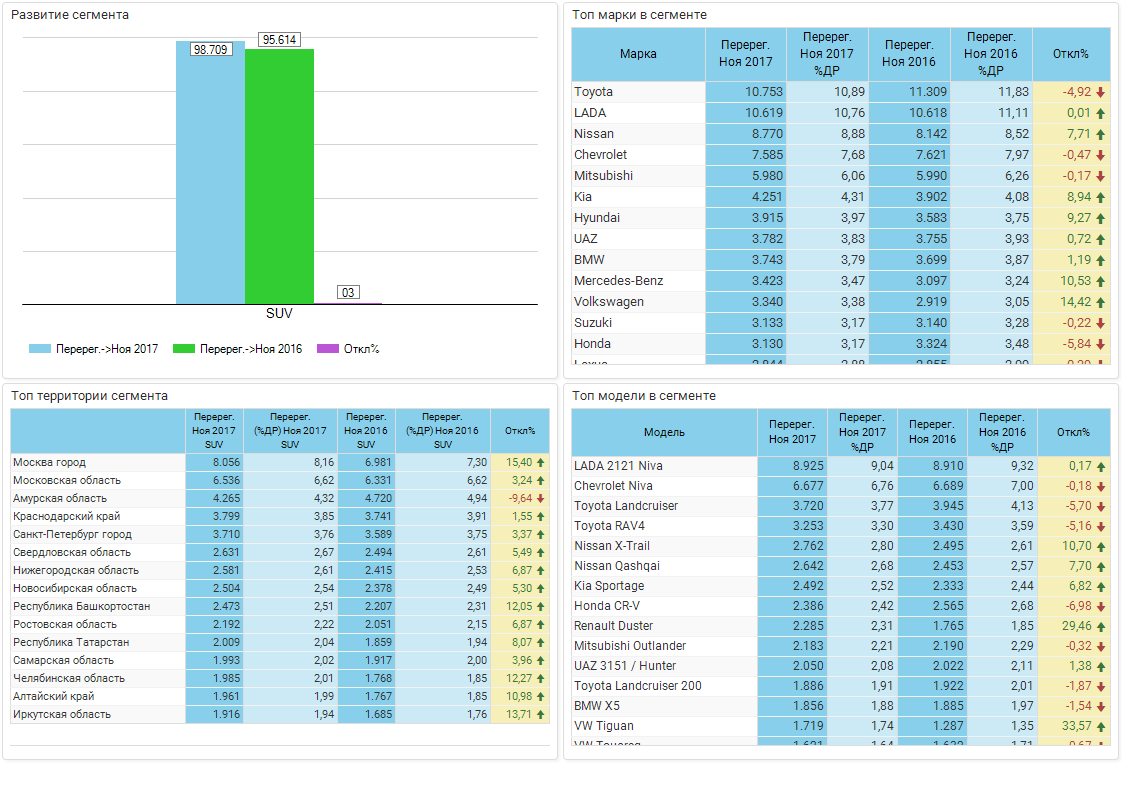The width and height of the screenshot is (1122, 793).
Task: Click Nissan Qashqai model name
Action: coord(617,566)
